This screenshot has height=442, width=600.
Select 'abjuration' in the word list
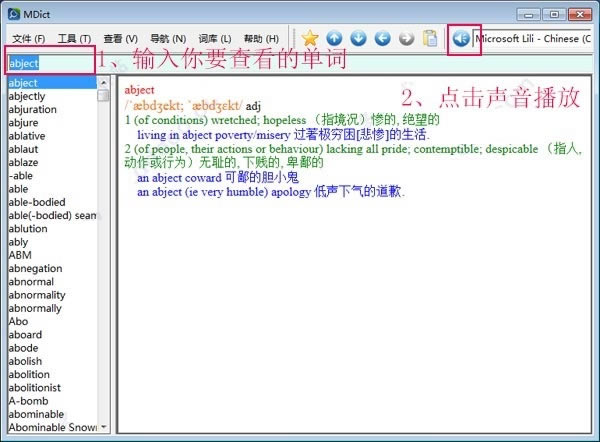pos(37,110)
